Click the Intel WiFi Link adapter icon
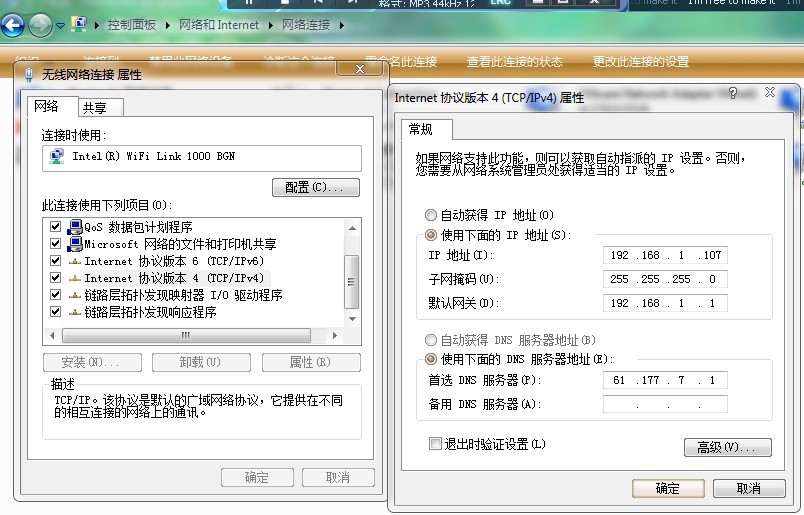804x515 pixels. 57,157
